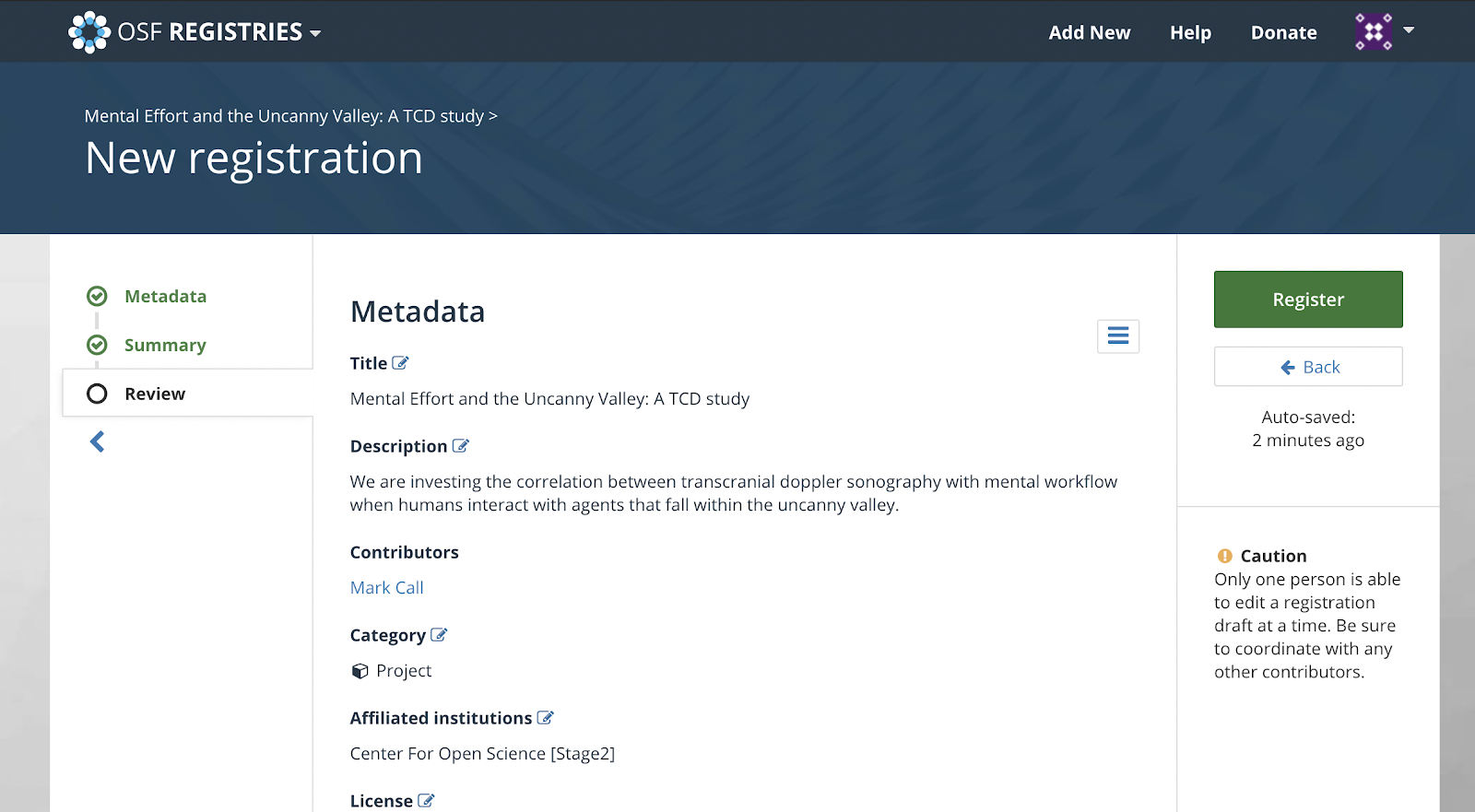Edit the Description pencil icon
Viewport: 1475px width, 812px height.
(461, 446)
